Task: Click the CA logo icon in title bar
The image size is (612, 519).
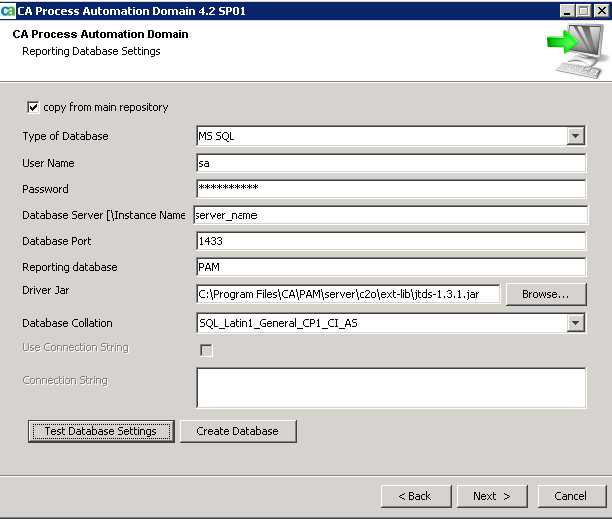Action: 8,9
